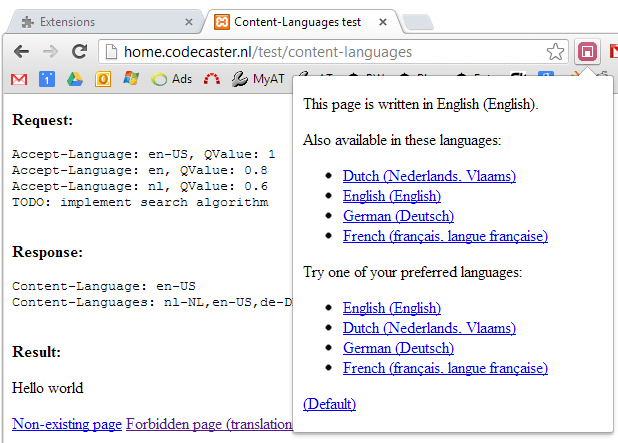The width and height of the screenshot is (618, 443).
Task: Click 'Also available in these languages:' text
Action: click(x=402, y=140)
